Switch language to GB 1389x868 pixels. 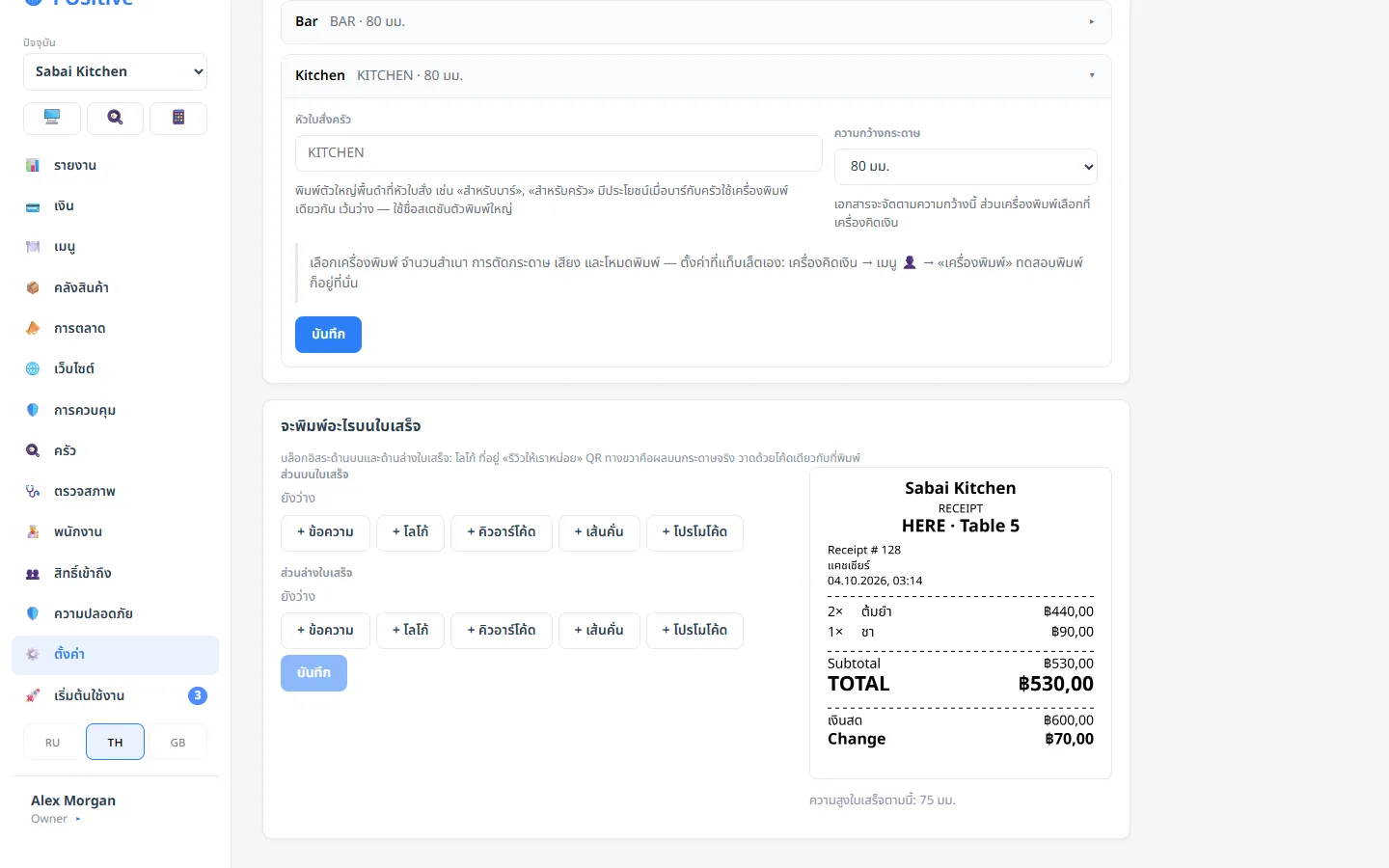[178, 743]
